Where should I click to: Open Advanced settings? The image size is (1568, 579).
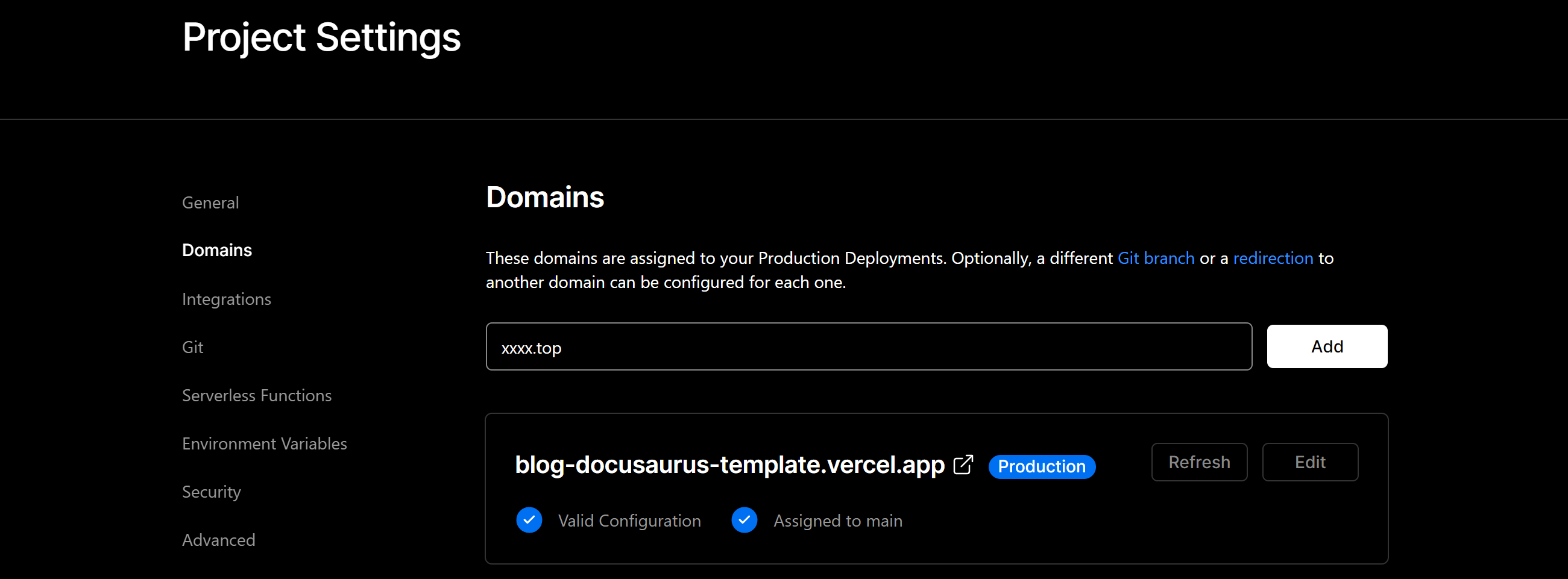(218, 540)
